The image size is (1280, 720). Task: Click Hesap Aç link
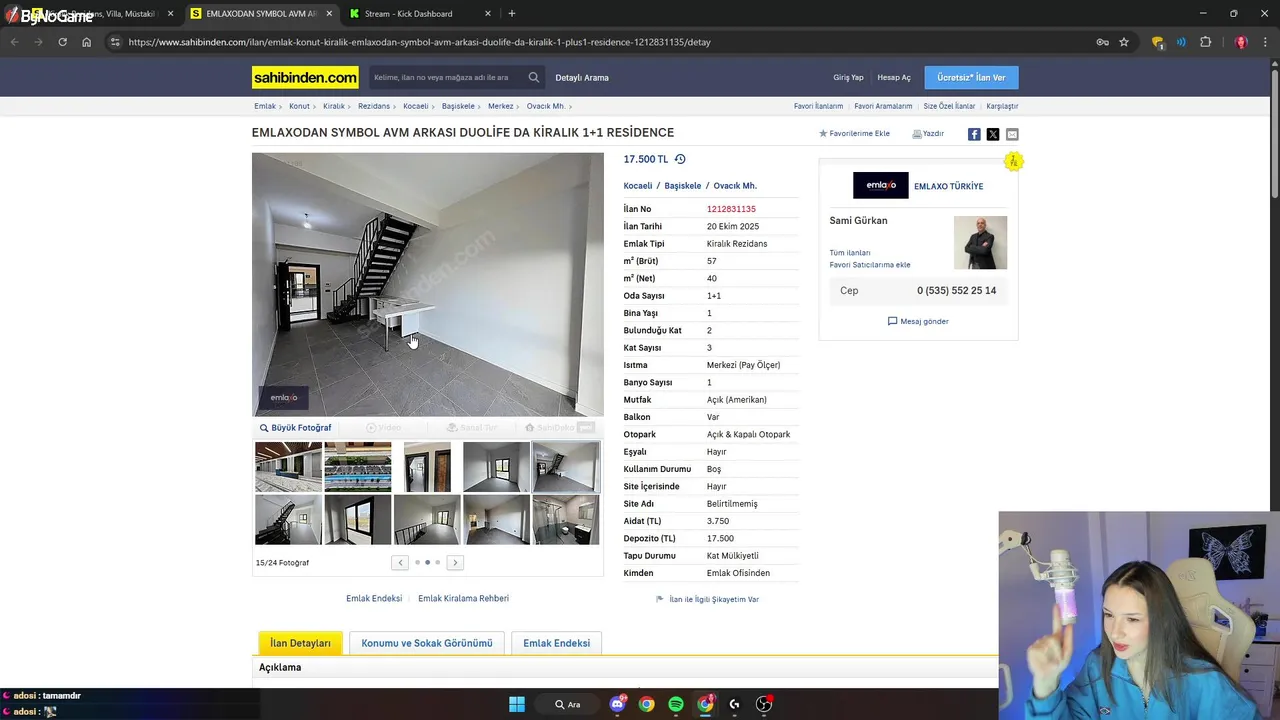(x=894, y=77)
